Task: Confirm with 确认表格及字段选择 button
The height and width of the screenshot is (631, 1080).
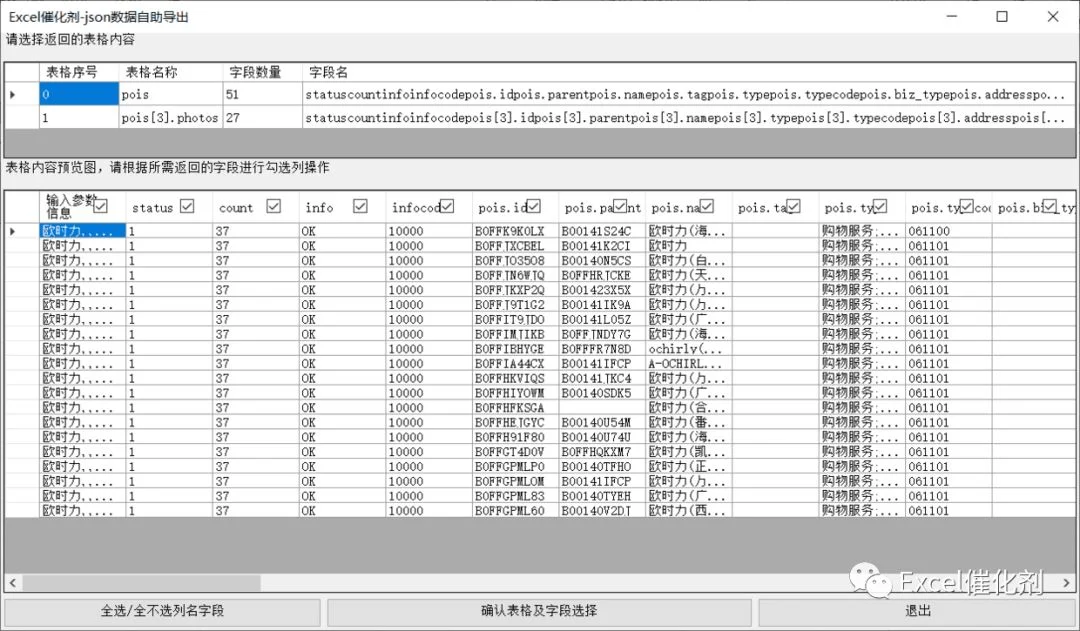Action: [x=539, y=611]
